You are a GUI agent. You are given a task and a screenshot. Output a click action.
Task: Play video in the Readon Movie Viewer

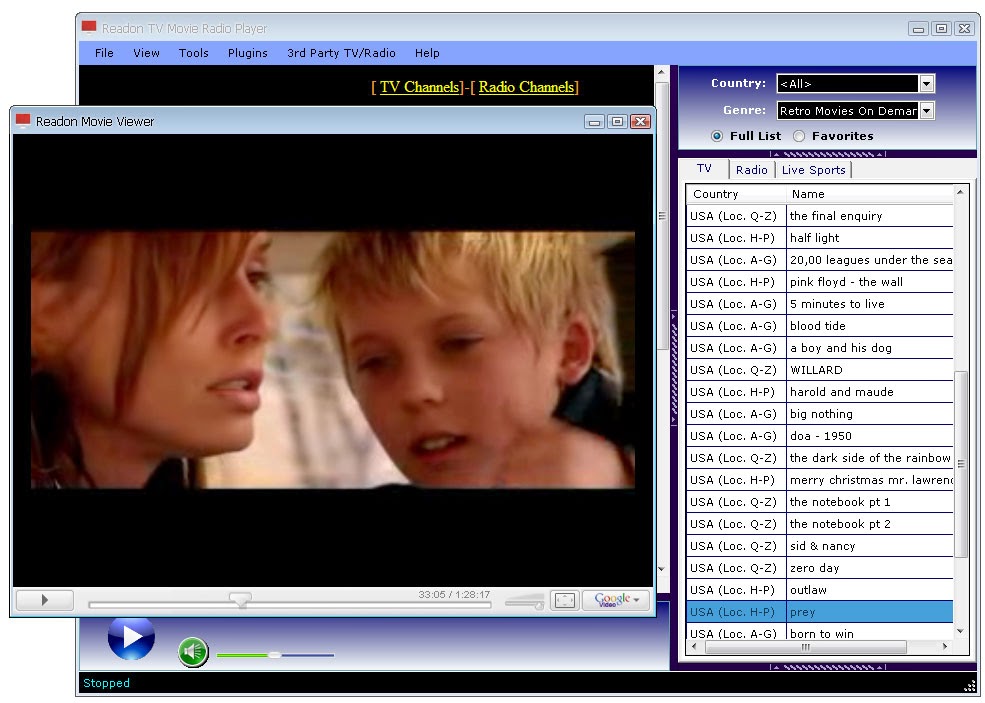pyautogui.click(x=44, y=600)
